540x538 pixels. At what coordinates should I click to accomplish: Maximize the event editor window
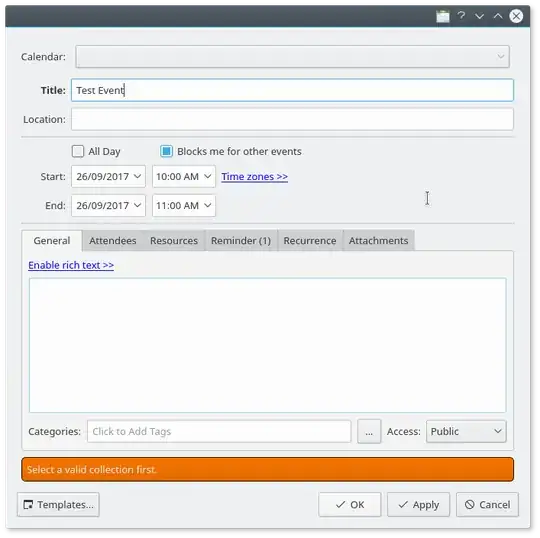(x=498, y=16)
